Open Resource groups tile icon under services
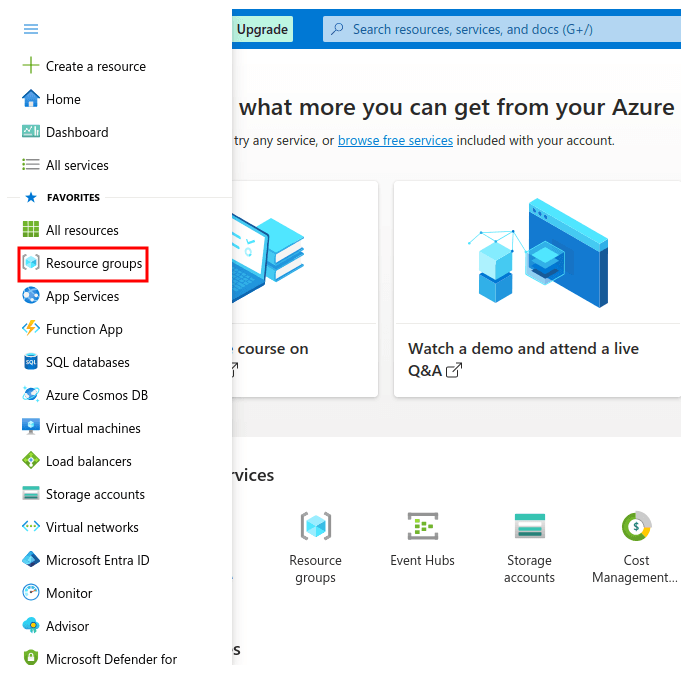 coord(316,526)
